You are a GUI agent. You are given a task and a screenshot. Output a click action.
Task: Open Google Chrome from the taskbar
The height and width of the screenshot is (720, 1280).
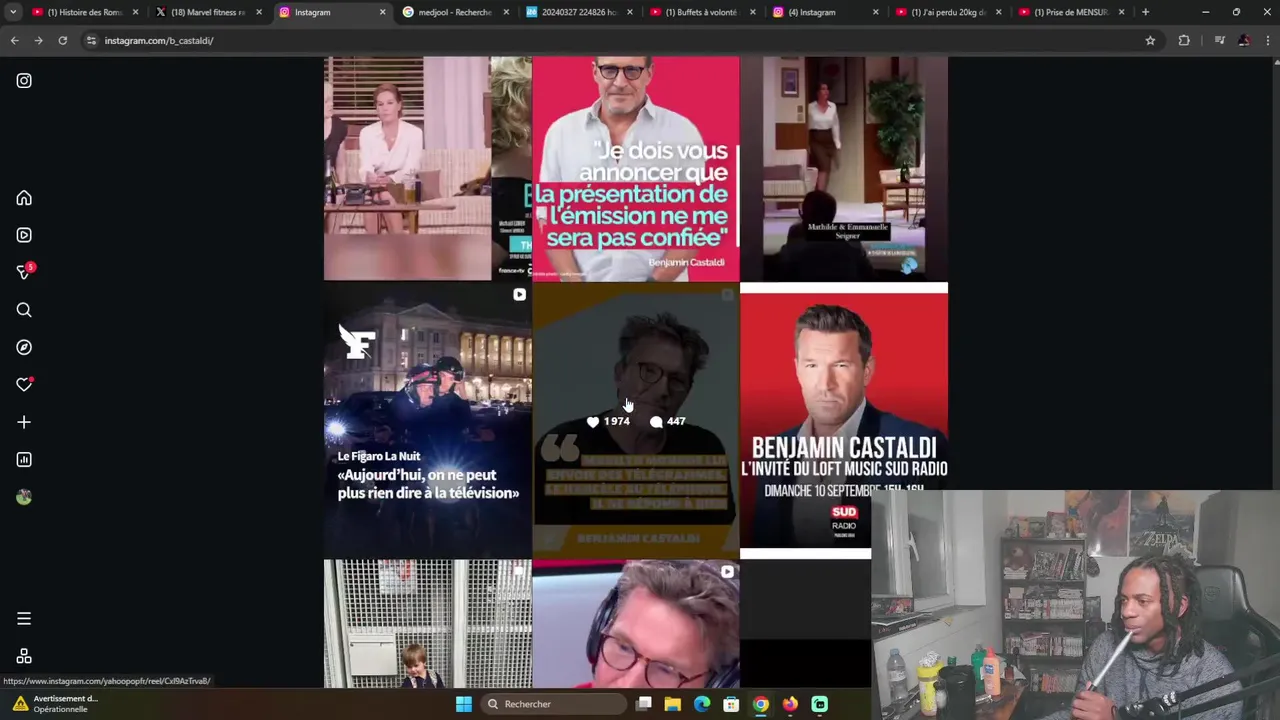pos(761,704)
